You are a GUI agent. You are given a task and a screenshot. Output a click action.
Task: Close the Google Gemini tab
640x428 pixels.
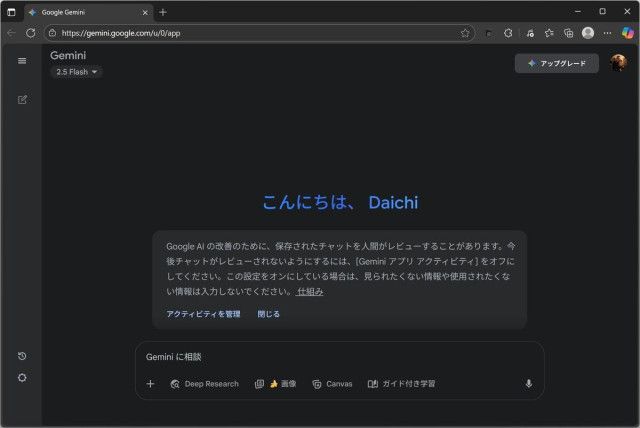point(145,13)
